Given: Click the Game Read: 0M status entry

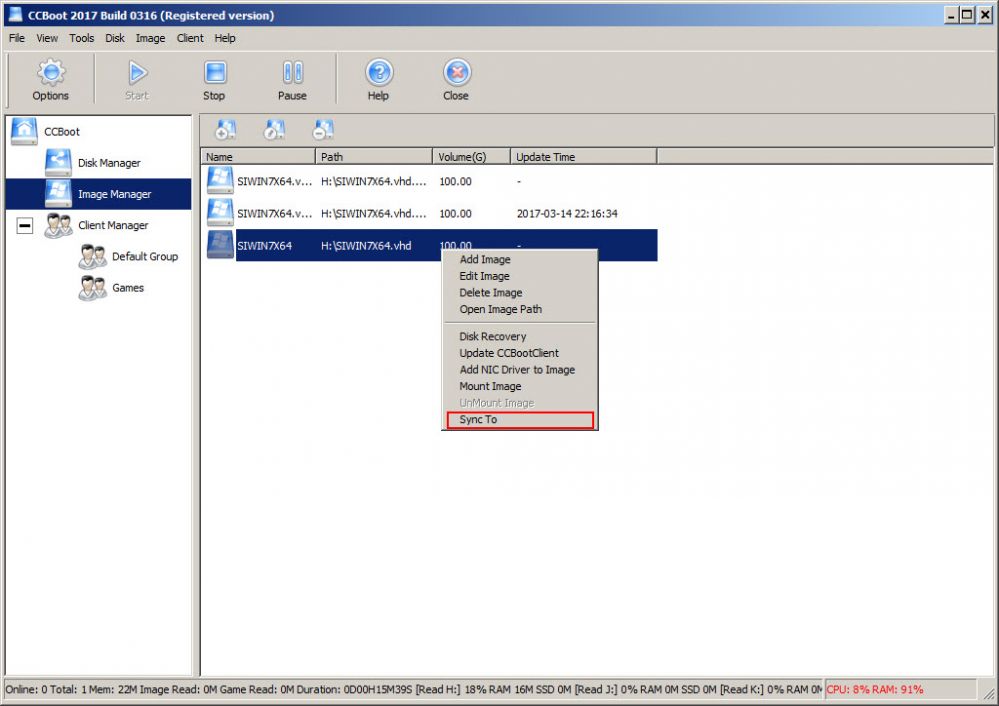Looking at the screenshot, I should (x=257, y=689).
